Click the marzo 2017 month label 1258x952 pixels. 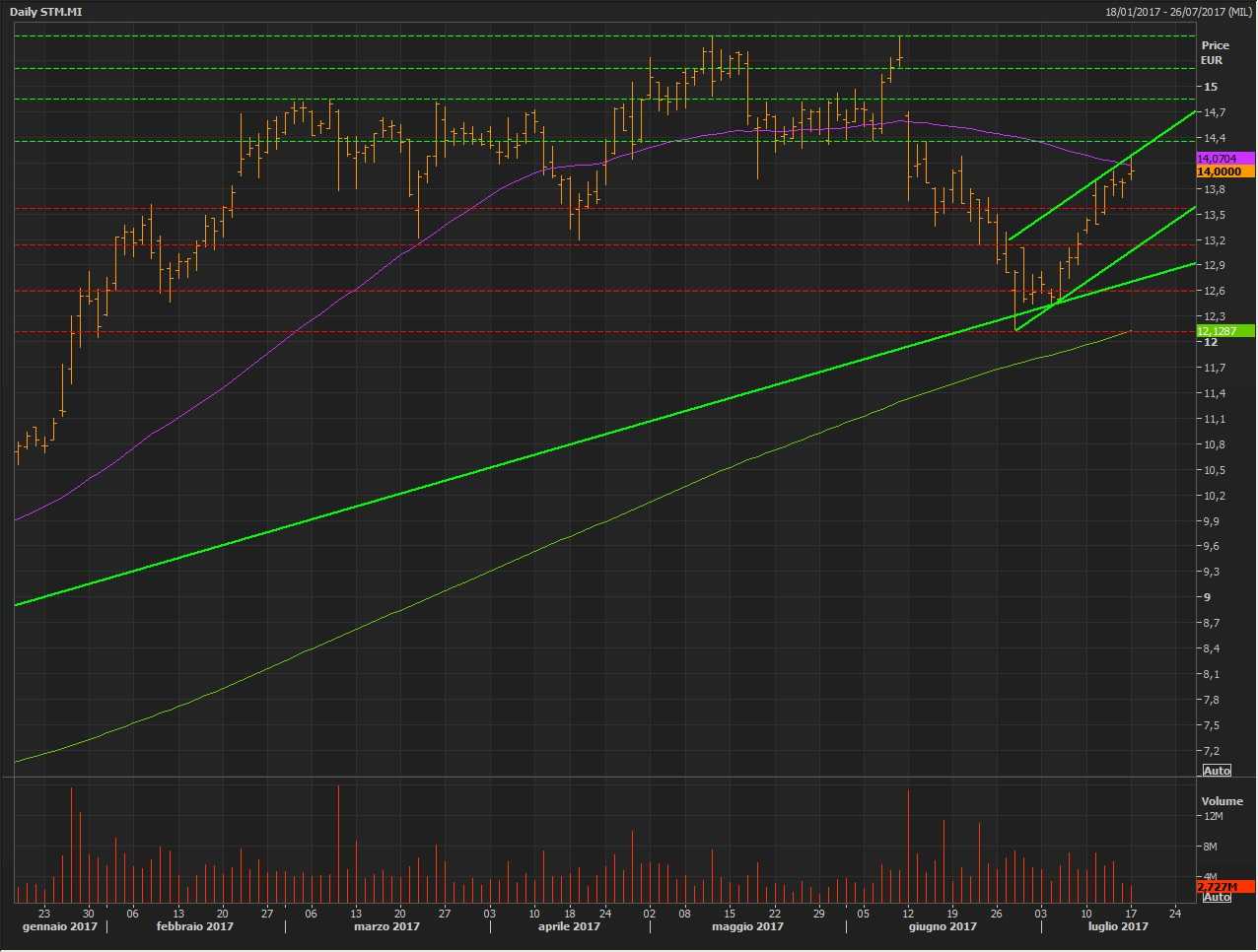click(386, 926)
